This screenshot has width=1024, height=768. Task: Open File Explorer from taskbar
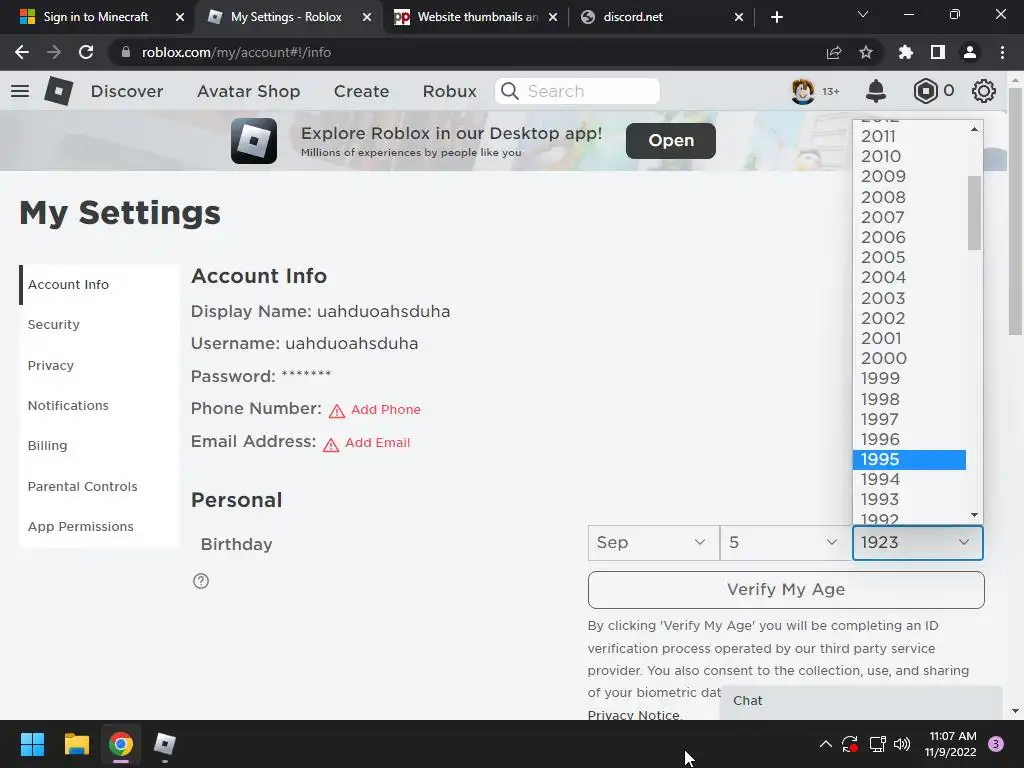[x=76, y=744]
